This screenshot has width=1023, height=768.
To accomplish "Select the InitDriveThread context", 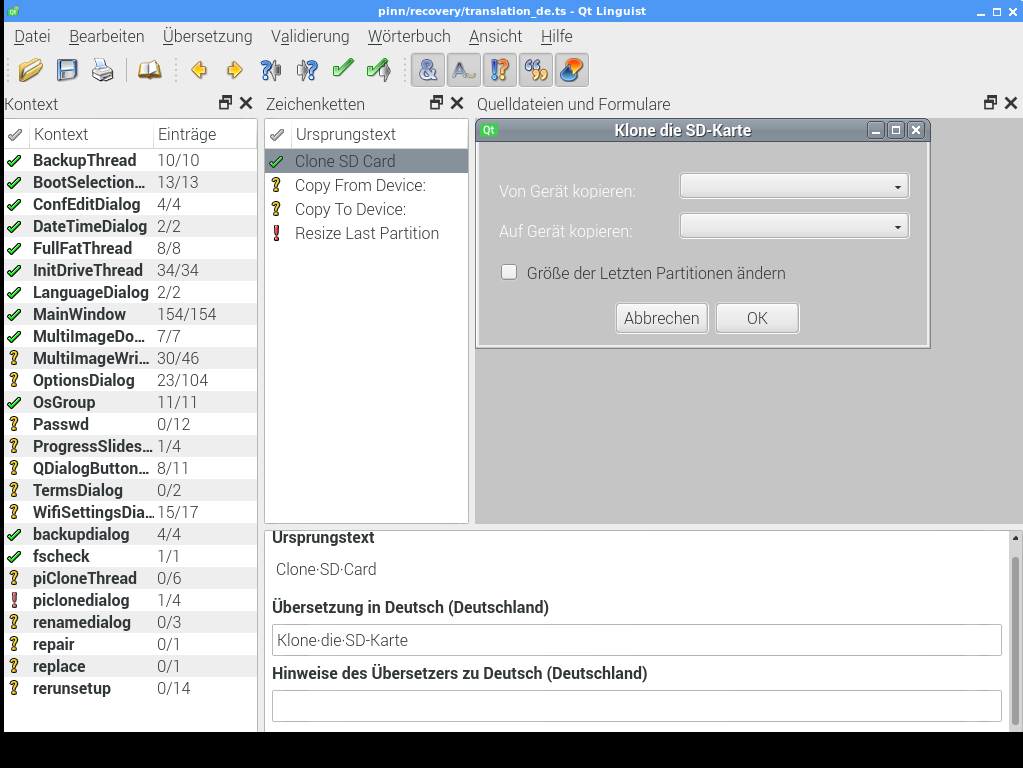I will tap(130, 270).
